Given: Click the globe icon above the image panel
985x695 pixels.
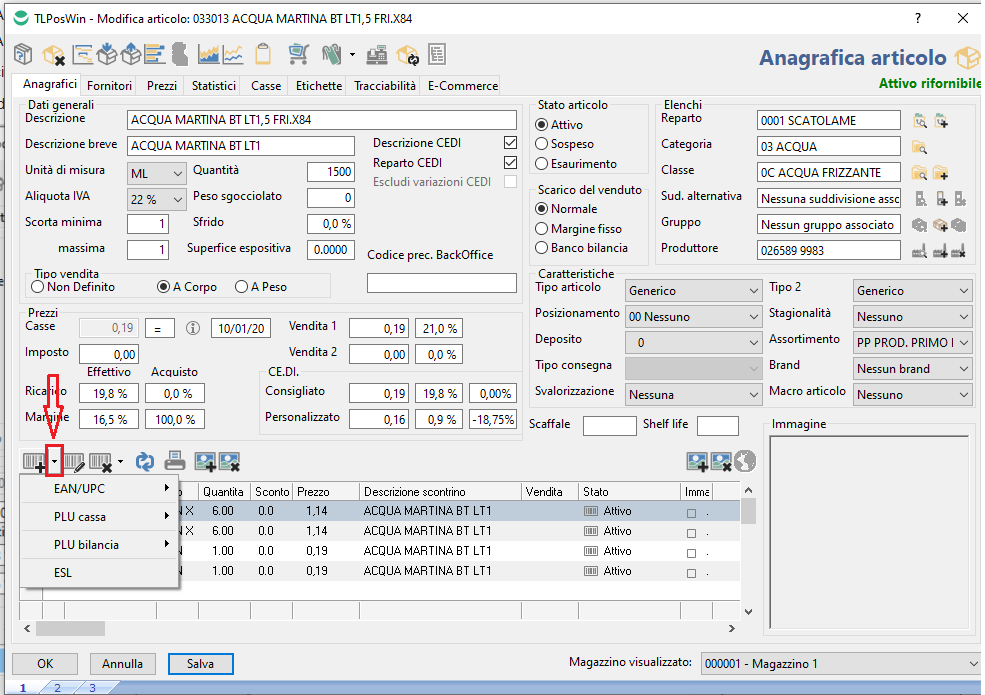Looking at the screenshot, I should [745, 461].
